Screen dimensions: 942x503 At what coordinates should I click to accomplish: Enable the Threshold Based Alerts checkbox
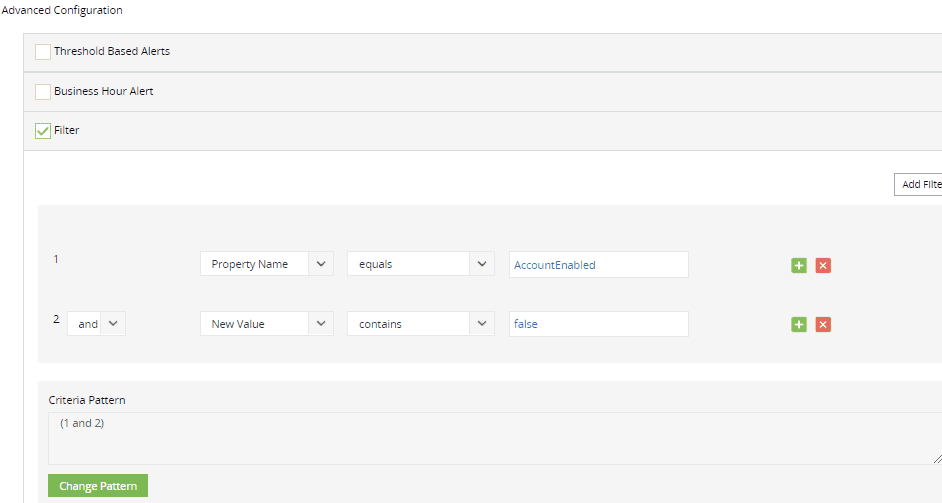43,52
